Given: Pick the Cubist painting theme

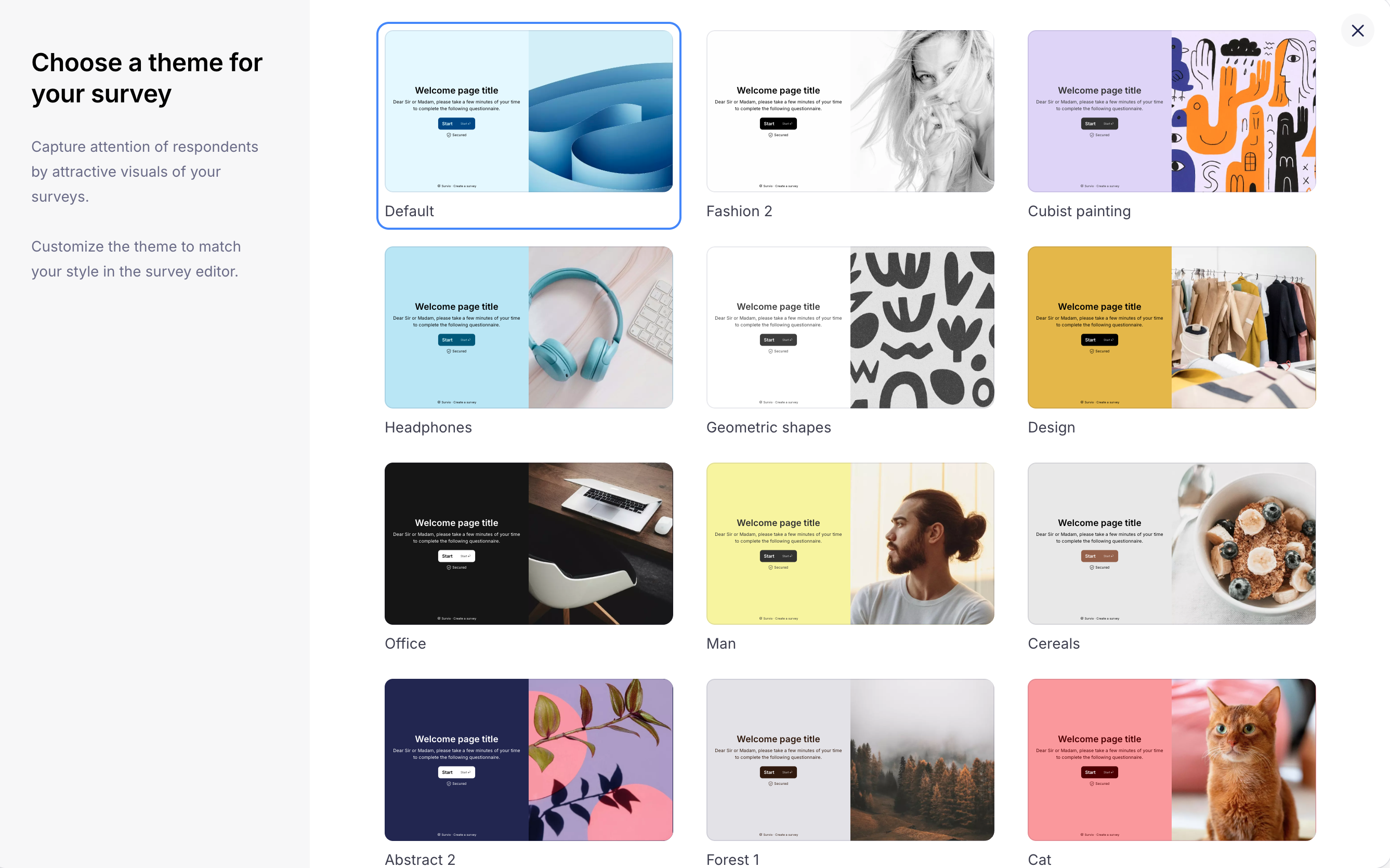Looking at the screenshot, I should click(x=1171, y=111).
